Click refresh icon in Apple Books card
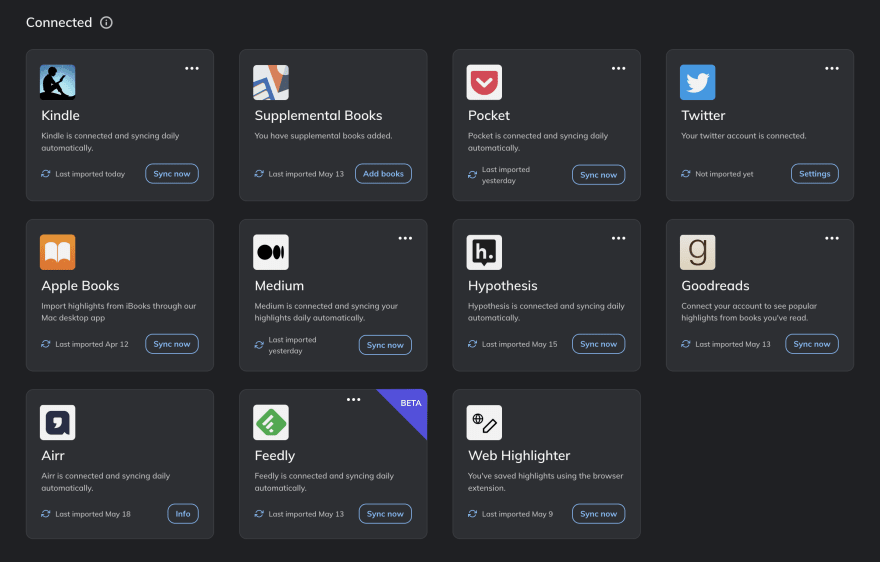880x562 pixels. pos(45,344)
